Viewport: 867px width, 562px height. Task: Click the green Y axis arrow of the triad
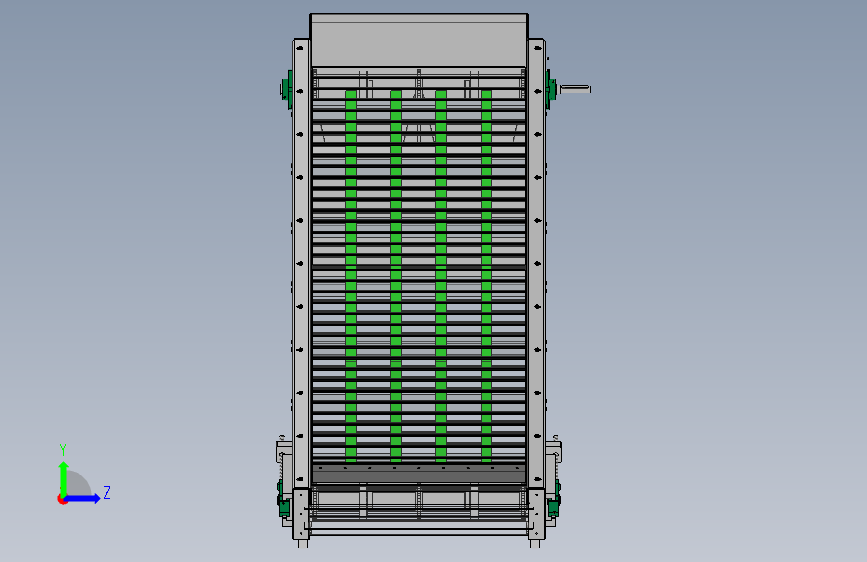pyautogui.click(x=64, y=479)
